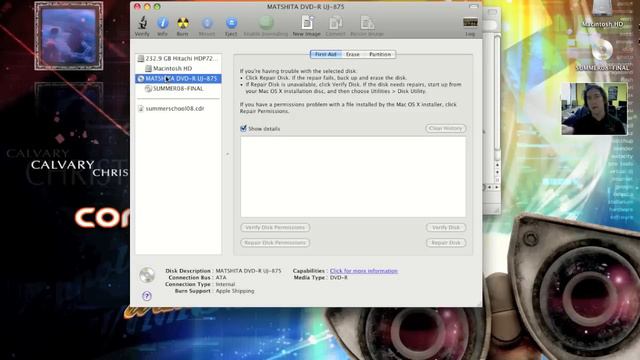This screenshot has height=360, width=640.
Task: Click the Repair Disk button
Action: point(446,243)
